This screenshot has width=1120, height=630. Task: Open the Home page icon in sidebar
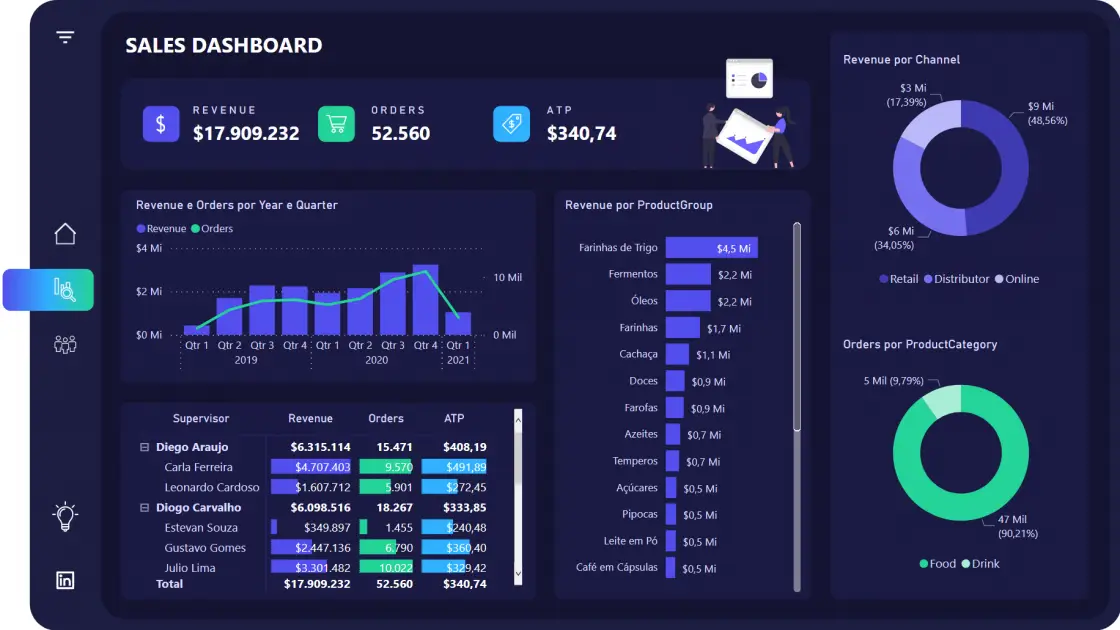point(65,234)
